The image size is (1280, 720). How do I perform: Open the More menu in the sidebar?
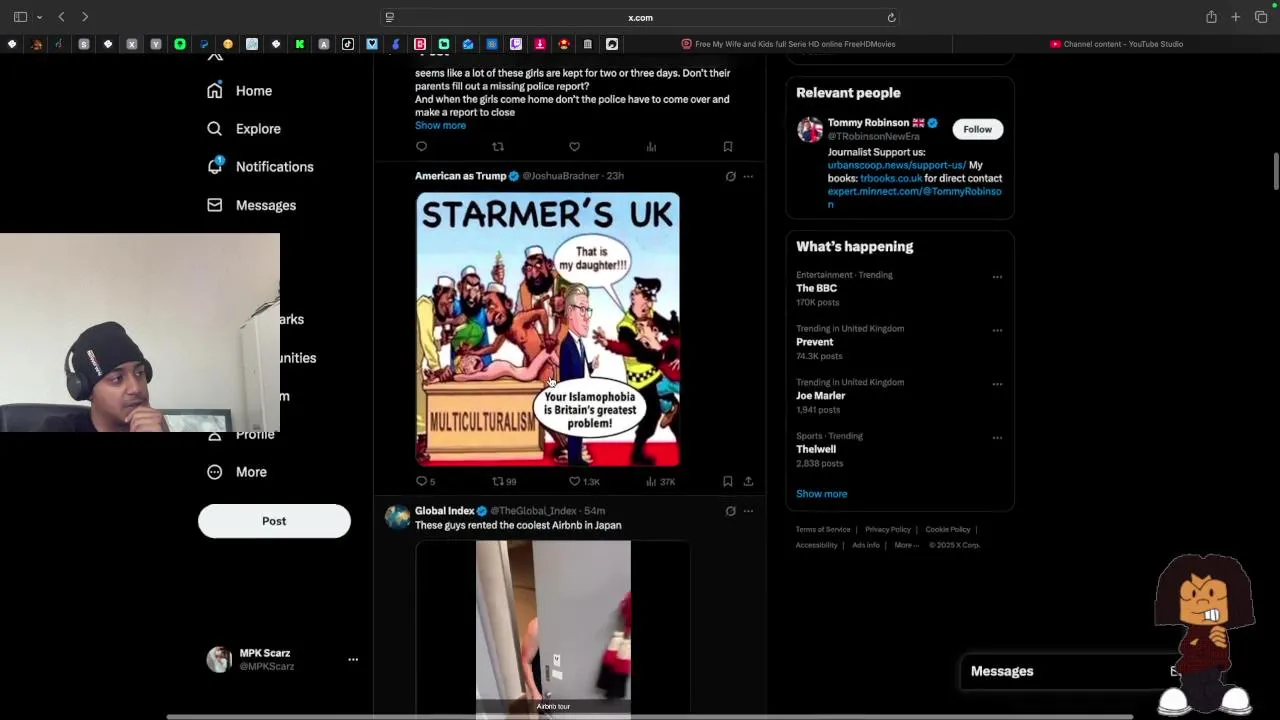click(x=251, y=472)
